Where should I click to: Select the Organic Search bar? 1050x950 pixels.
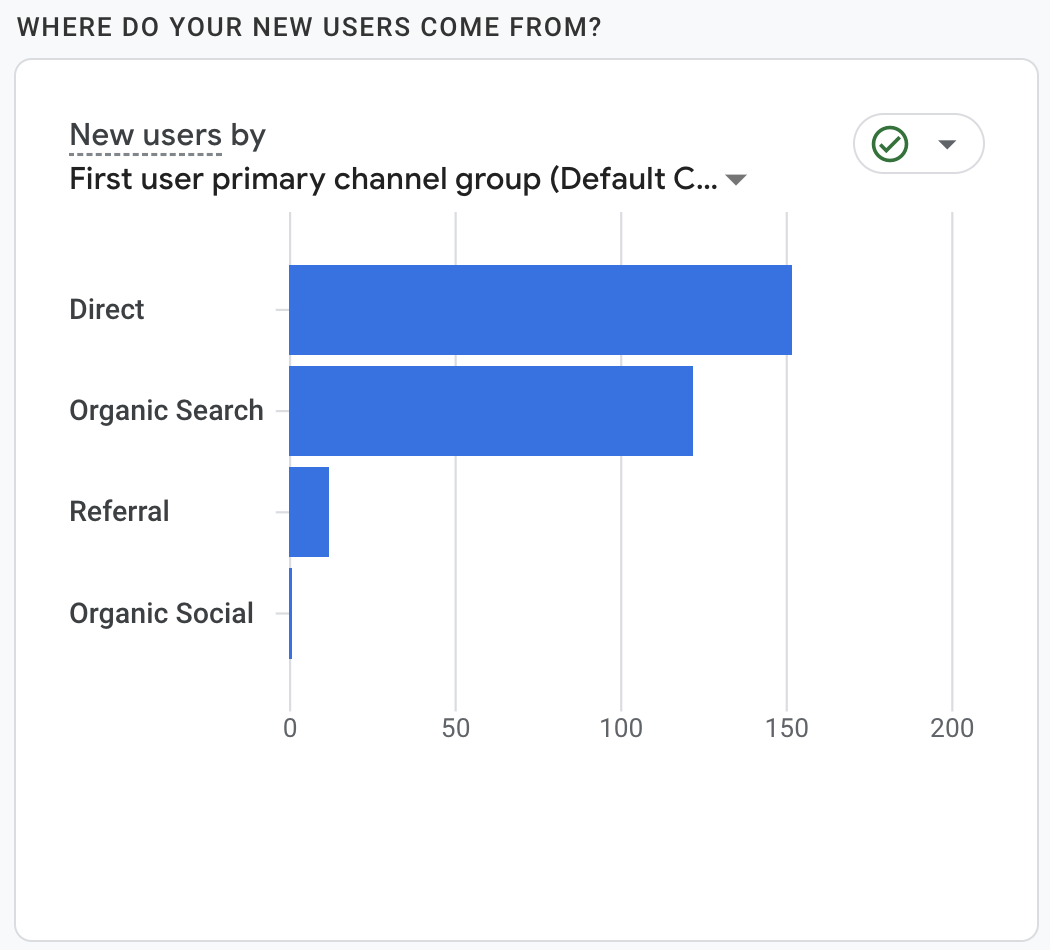(x=490, y=411)
